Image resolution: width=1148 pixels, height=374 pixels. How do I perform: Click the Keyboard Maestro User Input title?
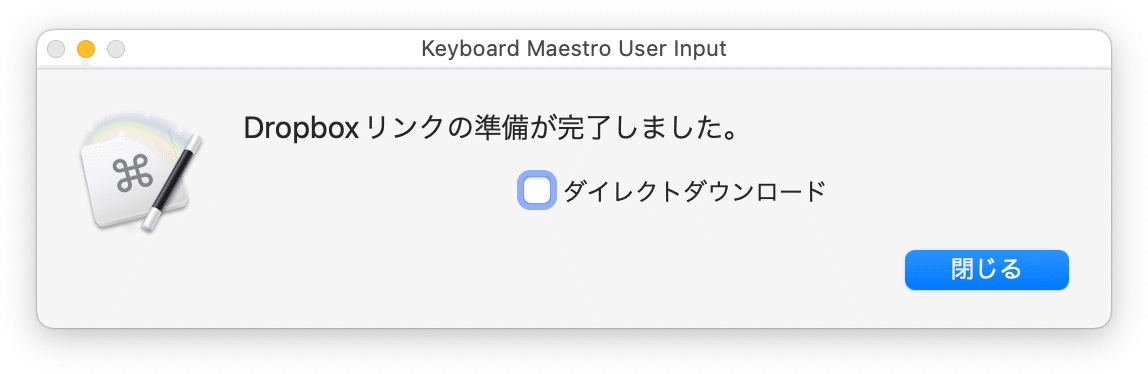(x=573, y=49)
